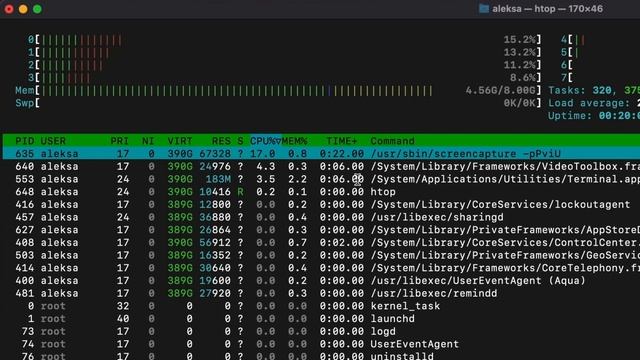The image size is (640, 360).
Task: Click the Mem usage meter bar
Action: point(279,91)
